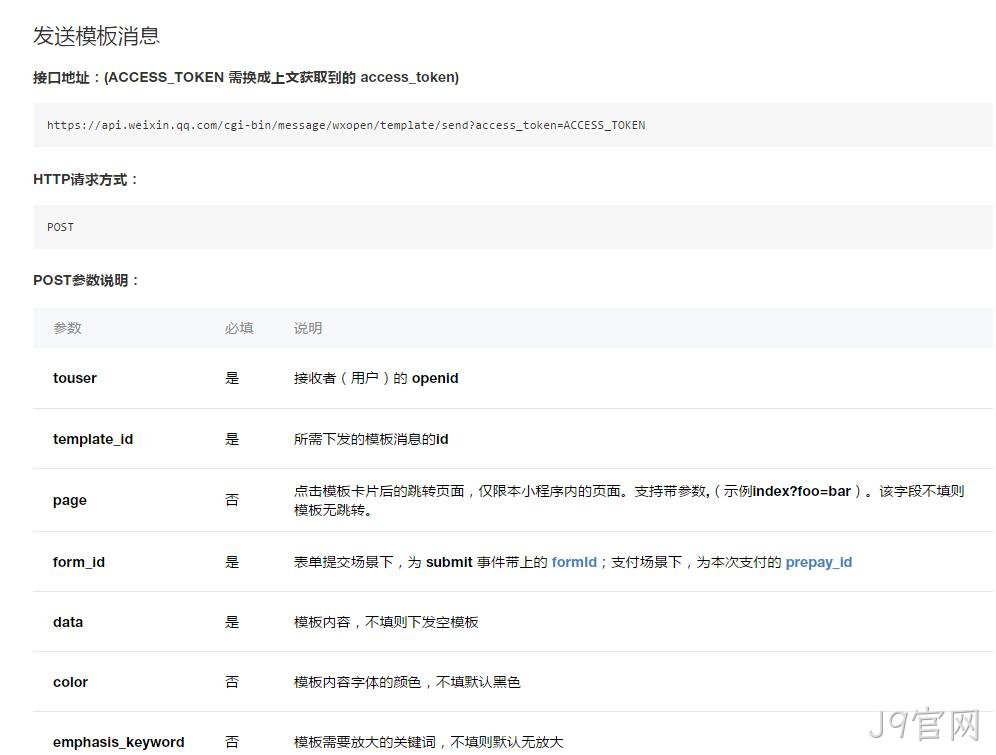Open the formId link
The height and width of the screenshot is (755, 996).
pyautogui.click(x=574, y=562)
